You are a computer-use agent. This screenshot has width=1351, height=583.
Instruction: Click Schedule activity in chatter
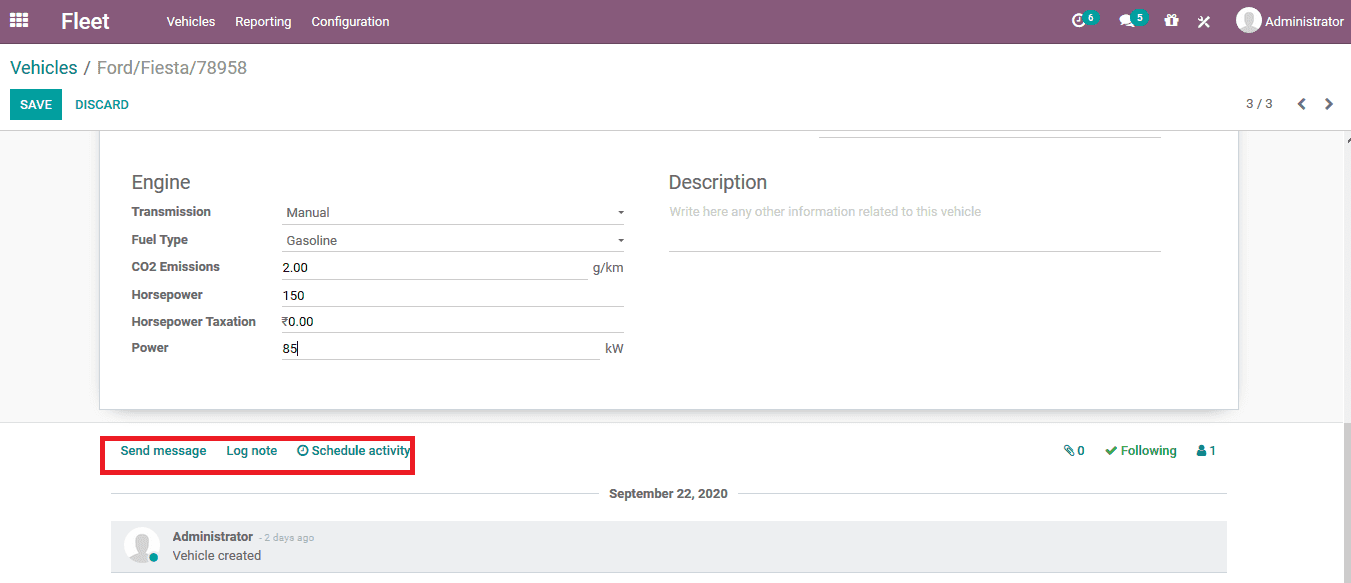[x=354, y=451]
